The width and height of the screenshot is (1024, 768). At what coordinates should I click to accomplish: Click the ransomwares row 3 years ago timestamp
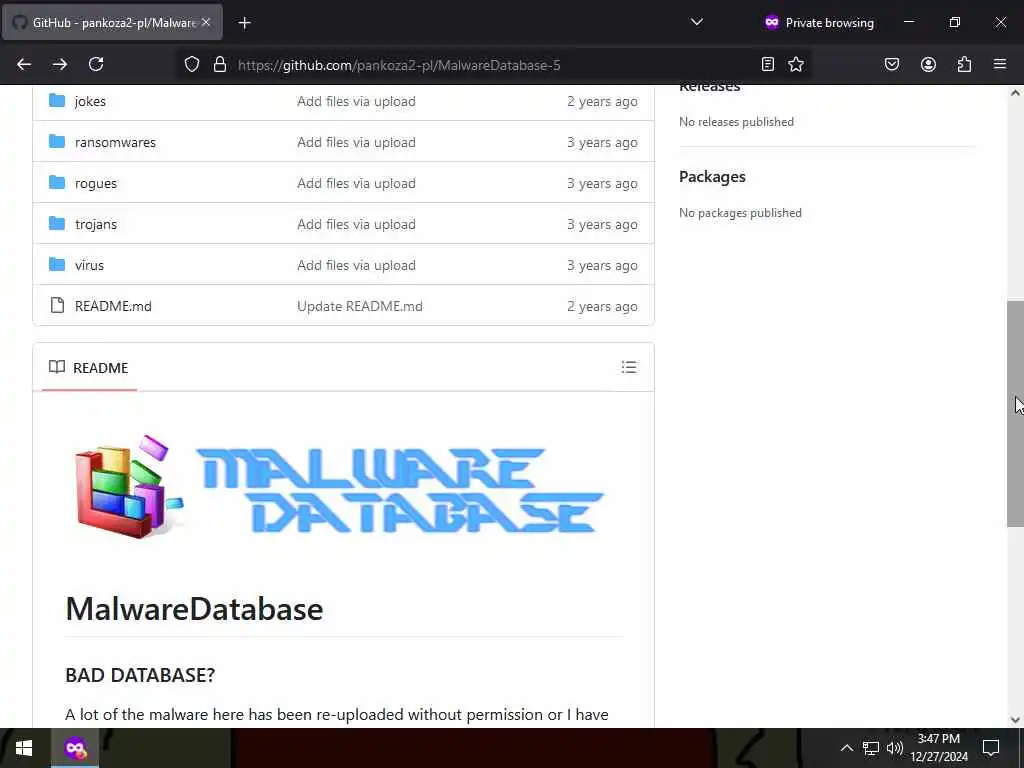click(602, 142)
